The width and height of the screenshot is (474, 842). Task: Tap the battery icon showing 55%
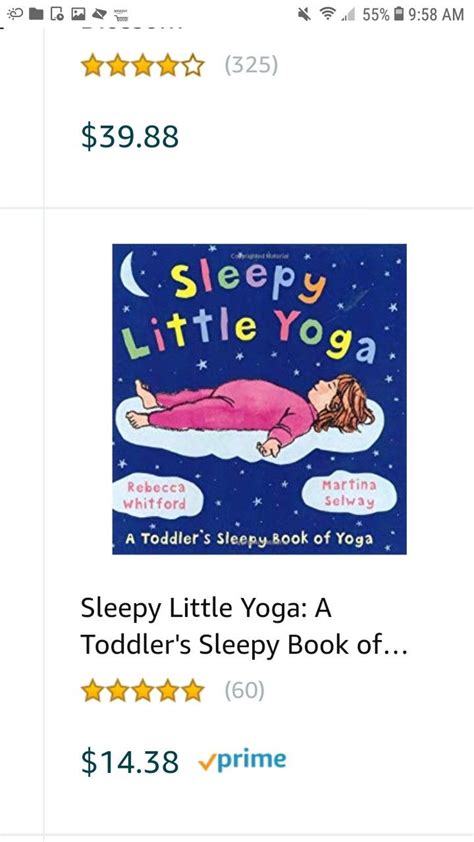(398, 14)
